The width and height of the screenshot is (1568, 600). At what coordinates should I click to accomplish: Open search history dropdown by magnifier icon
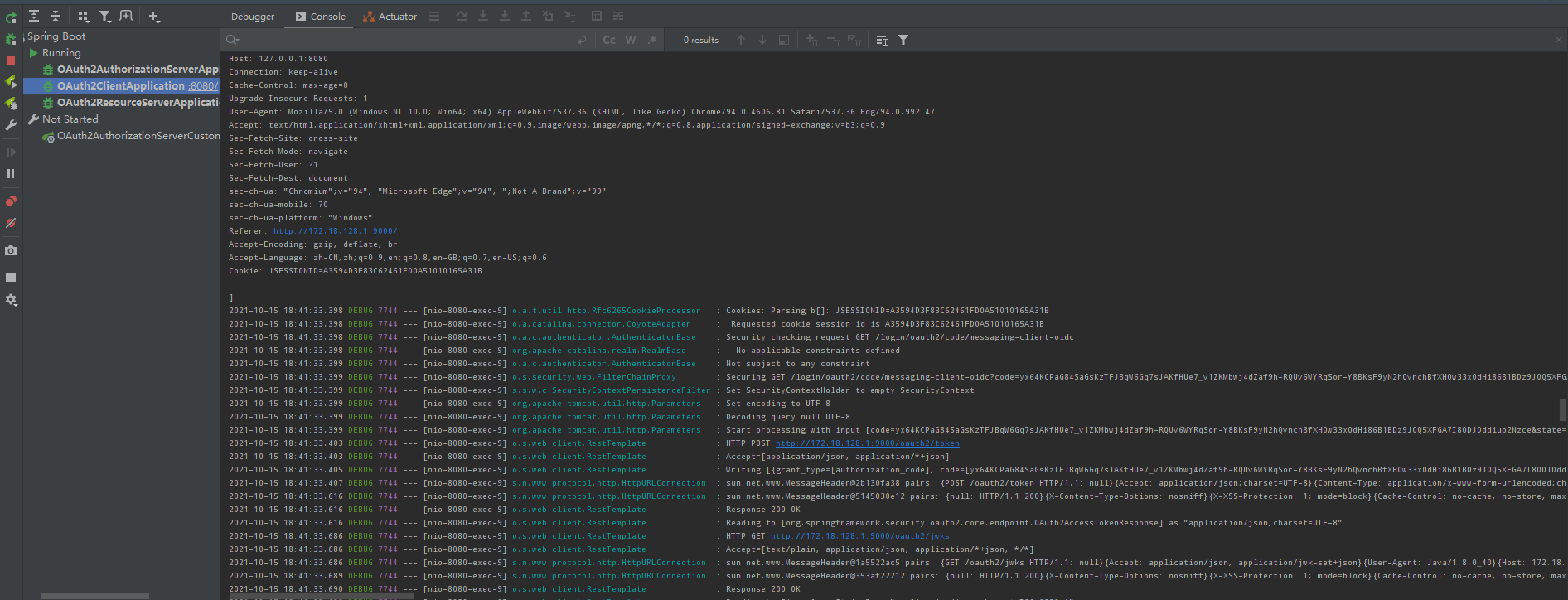[232, 40]
